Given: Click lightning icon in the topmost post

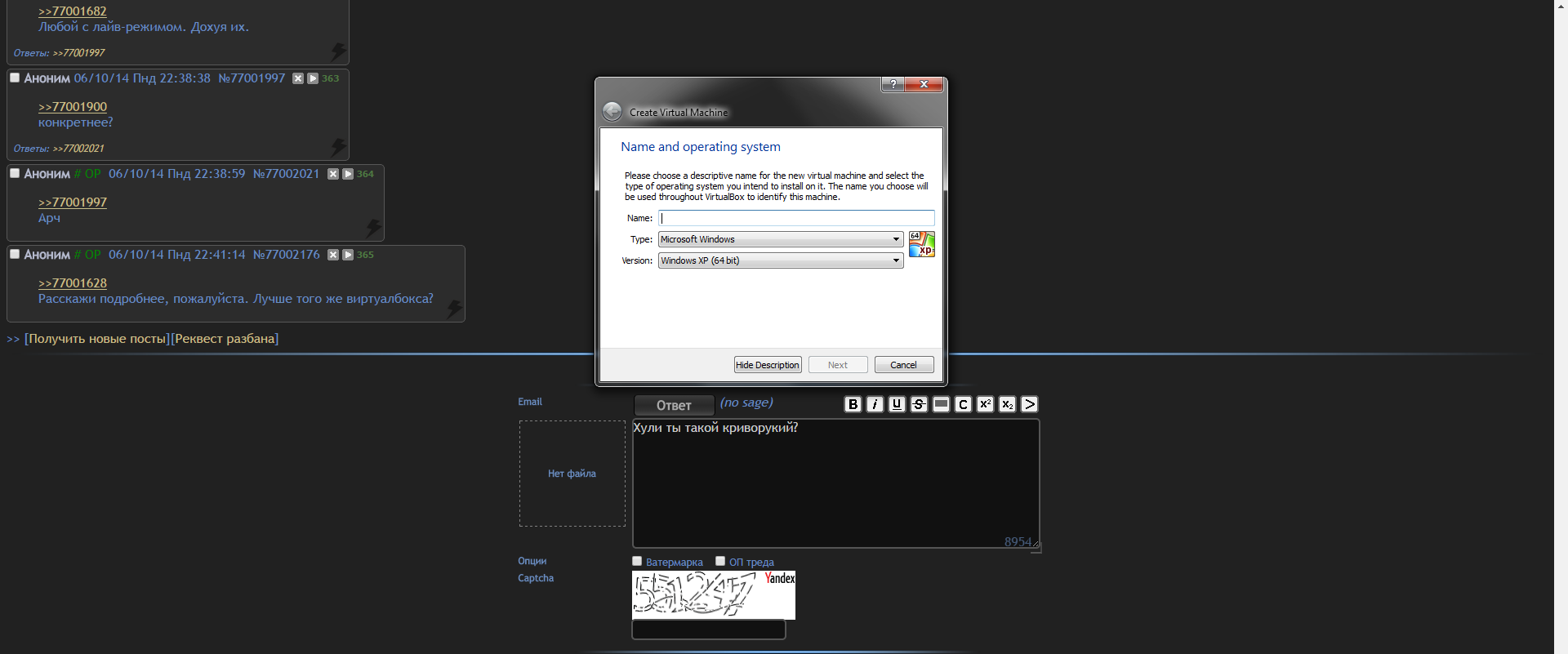Looking at the screenshot, I should [x=339, y=51].
